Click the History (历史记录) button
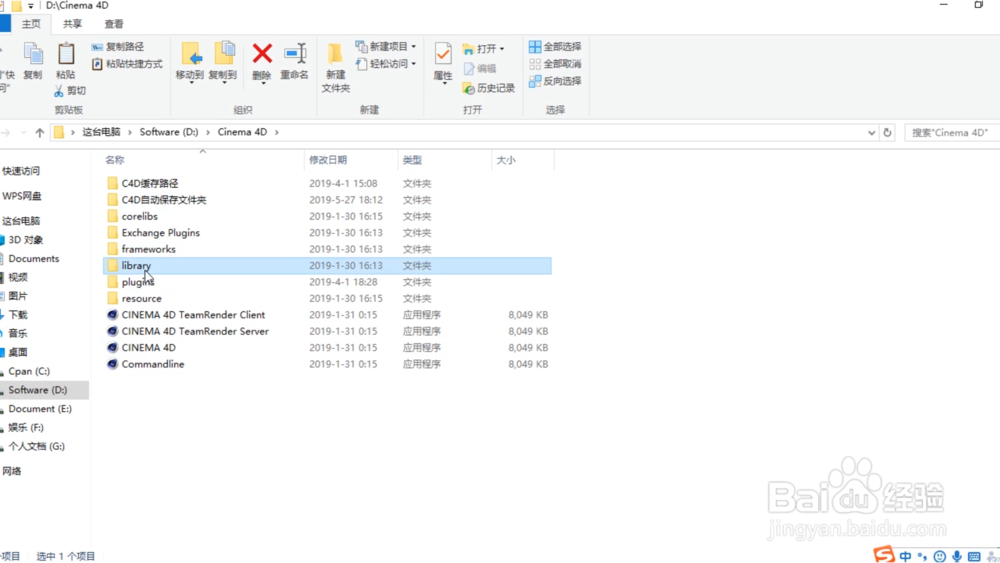The width and height of the screenshot is (1000, 563). coord(489,88)
